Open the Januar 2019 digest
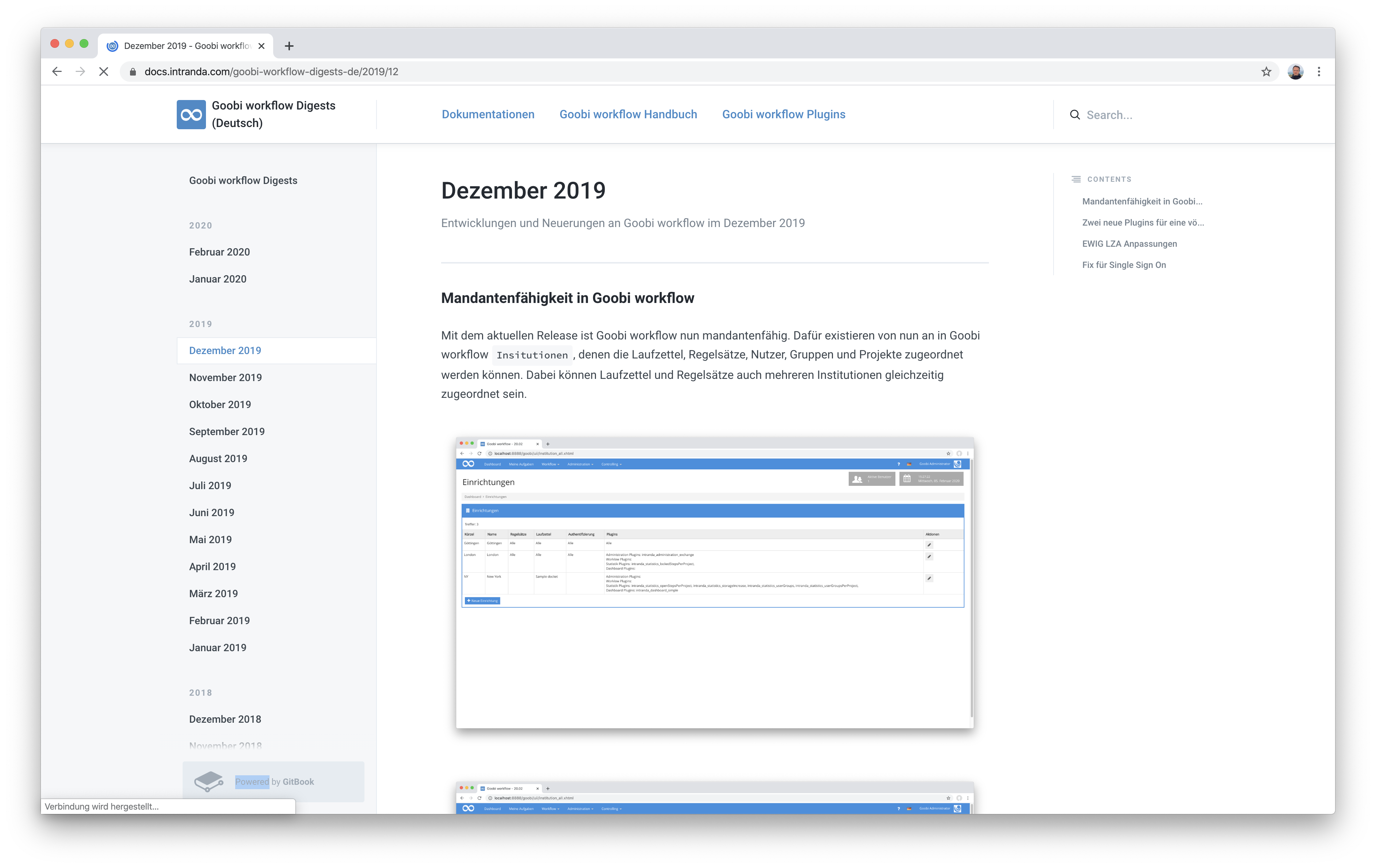 point(218,648)
